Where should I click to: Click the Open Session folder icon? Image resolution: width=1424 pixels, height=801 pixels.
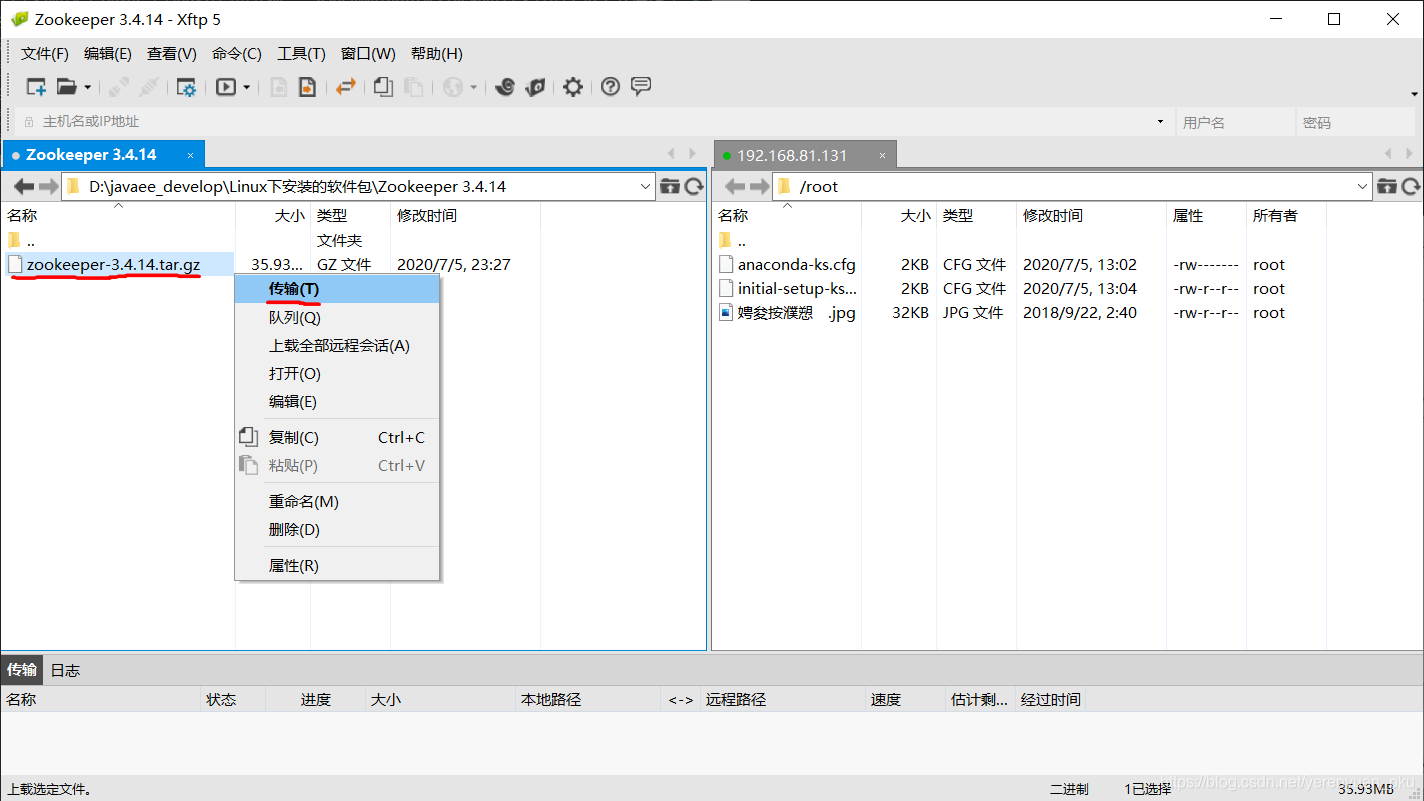(x=67, y=87)
